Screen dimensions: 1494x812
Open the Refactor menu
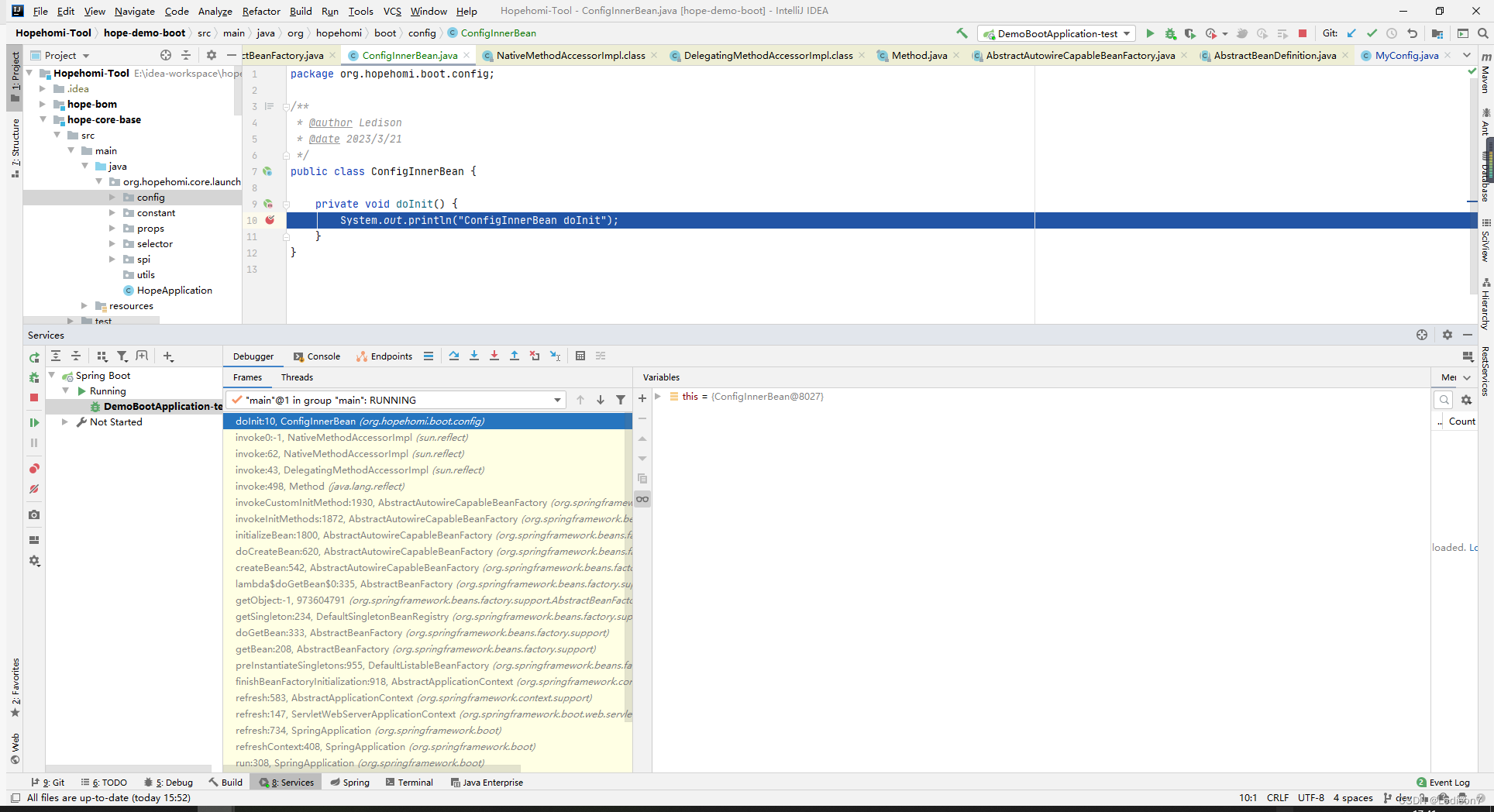coord(261,11)
